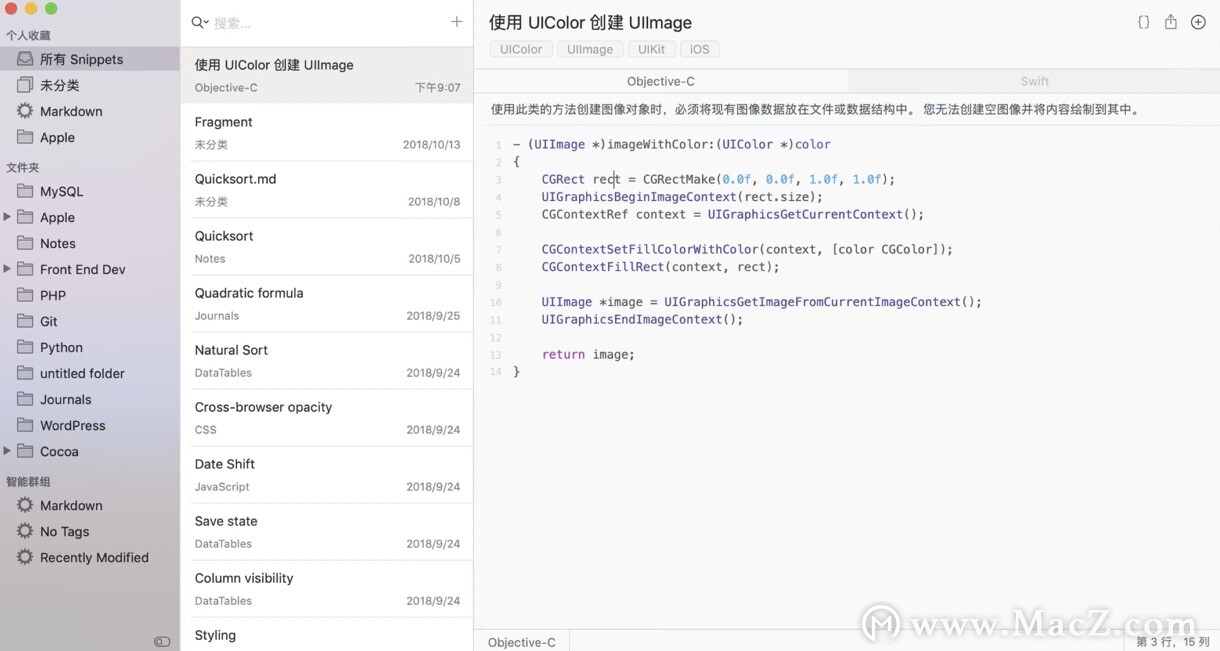Toggle the sidebar switch at bottom left
Viewport: 1220px width, 651px height.
pos(162,641)
